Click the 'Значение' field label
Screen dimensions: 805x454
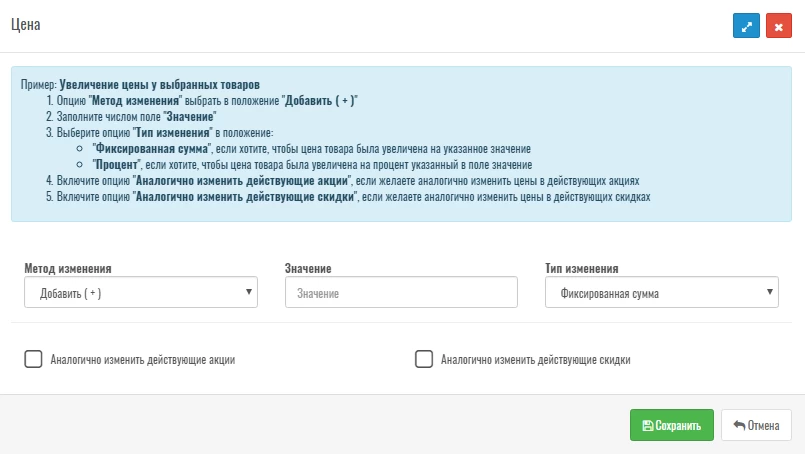(308, 269)
